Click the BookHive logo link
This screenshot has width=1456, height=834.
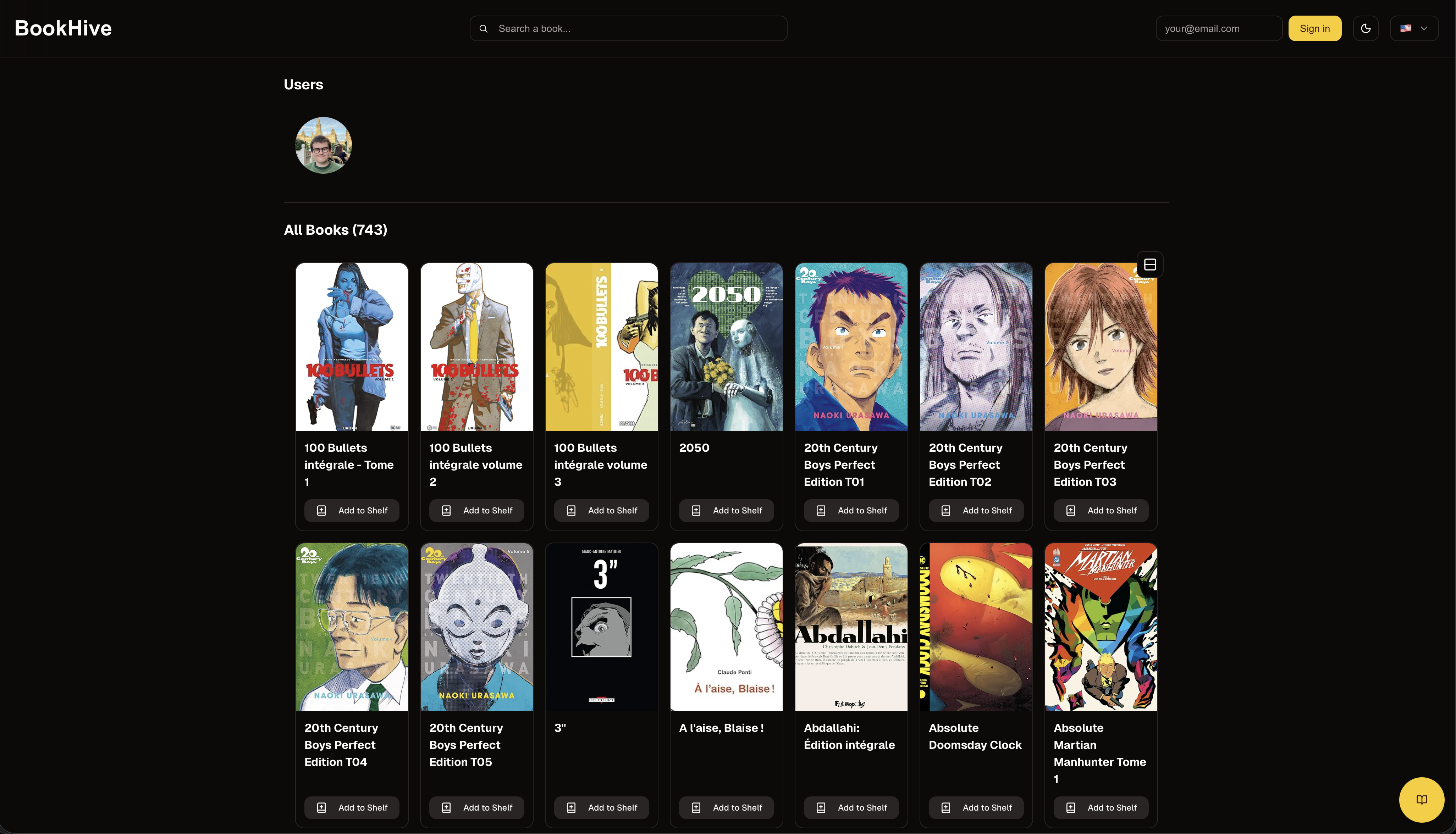[x=63, y=29]
